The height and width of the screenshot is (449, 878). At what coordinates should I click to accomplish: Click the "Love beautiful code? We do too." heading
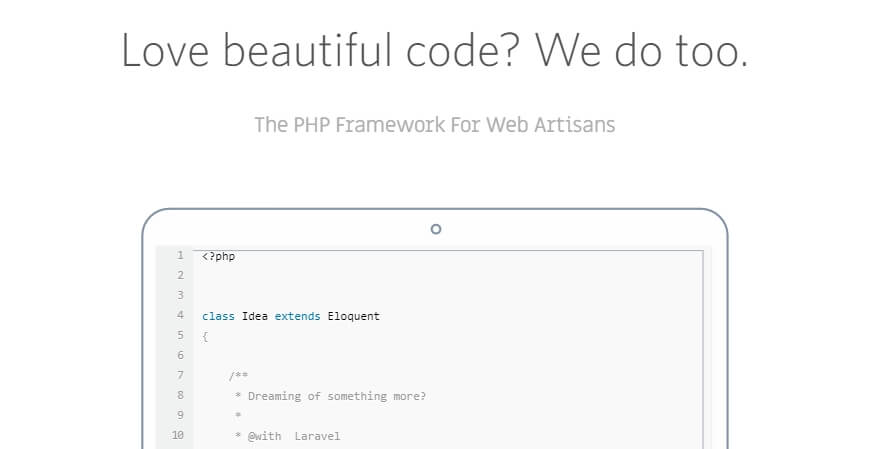pos(435,50)
